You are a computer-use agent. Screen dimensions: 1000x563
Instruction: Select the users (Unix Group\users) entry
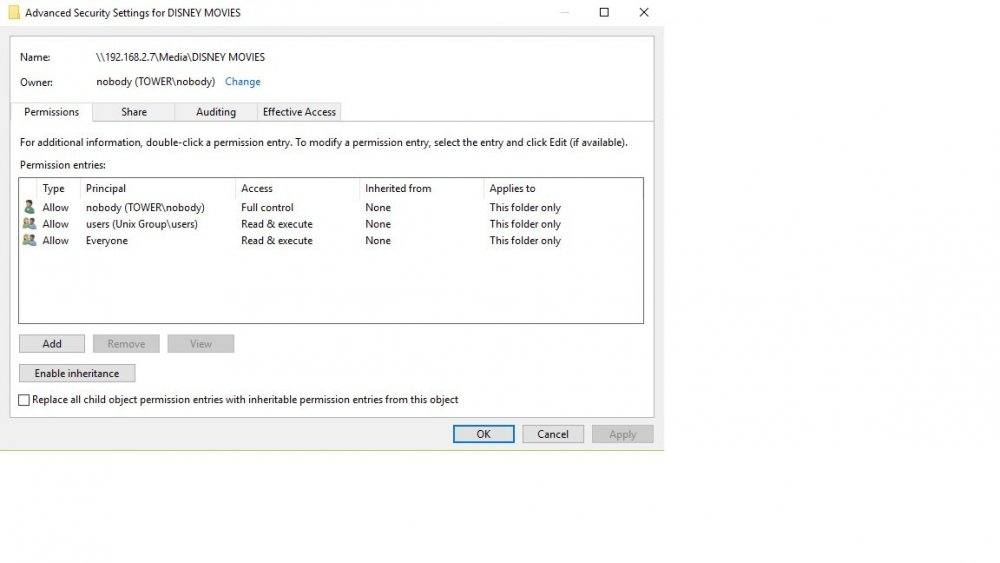[330, 224]
